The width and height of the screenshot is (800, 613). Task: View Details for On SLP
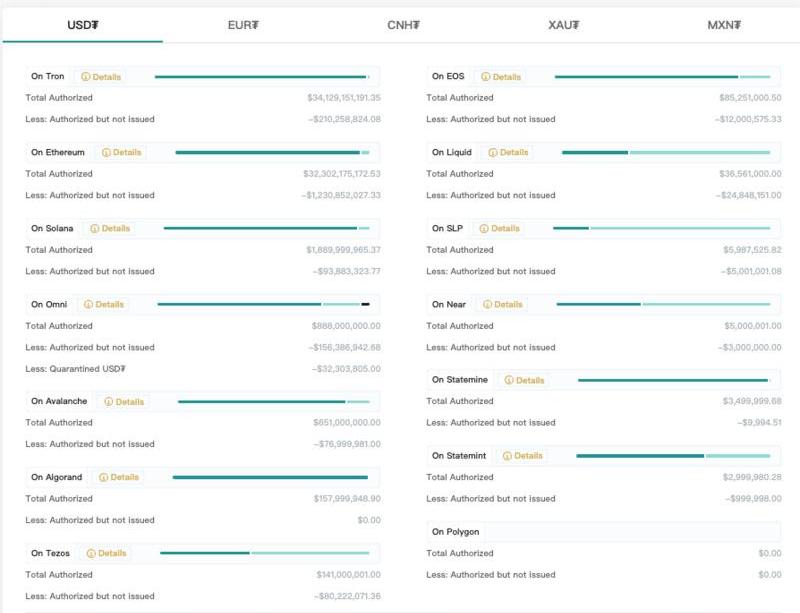[500, 229]
